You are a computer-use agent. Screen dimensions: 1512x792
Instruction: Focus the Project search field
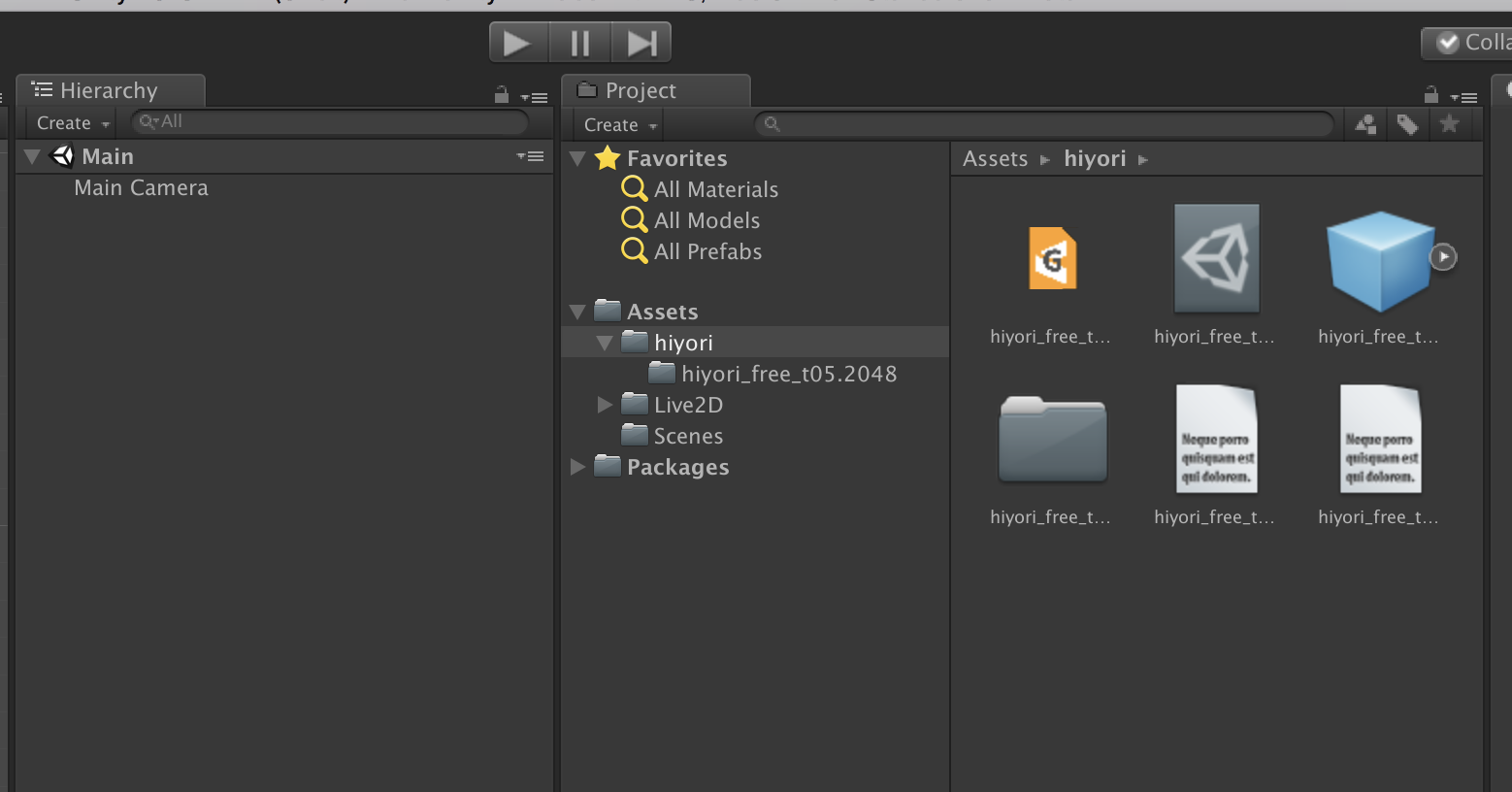[x=1044, y=124]
